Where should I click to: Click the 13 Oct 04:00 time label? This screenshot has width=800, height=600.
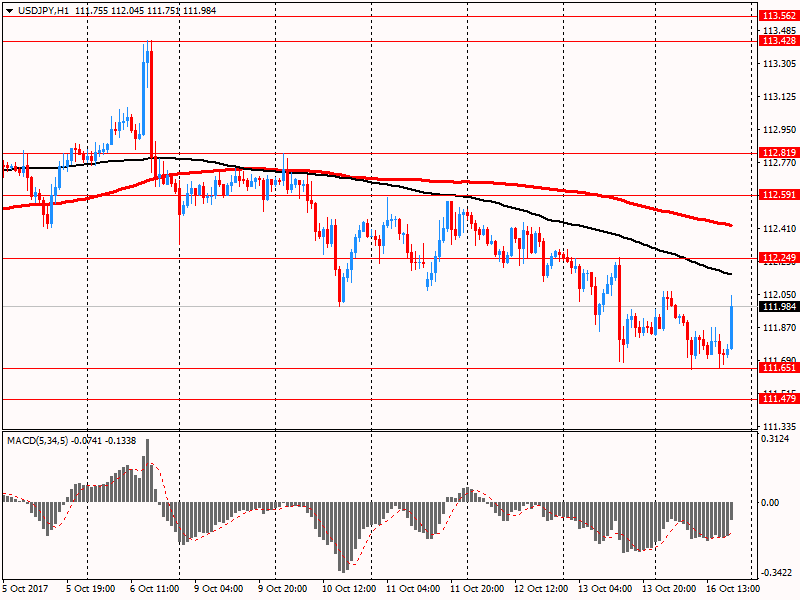605,588
